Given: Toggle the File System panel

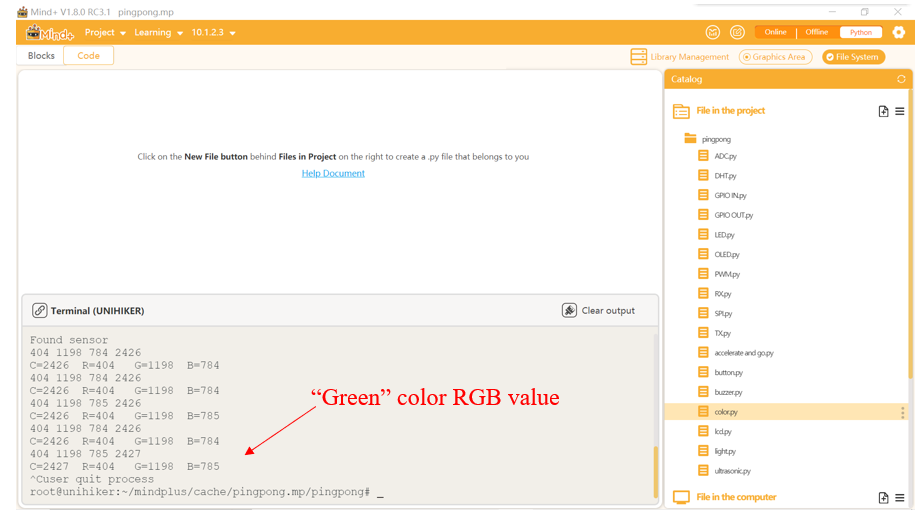Looking at the screenshot, I should click(x=853, y=57).
